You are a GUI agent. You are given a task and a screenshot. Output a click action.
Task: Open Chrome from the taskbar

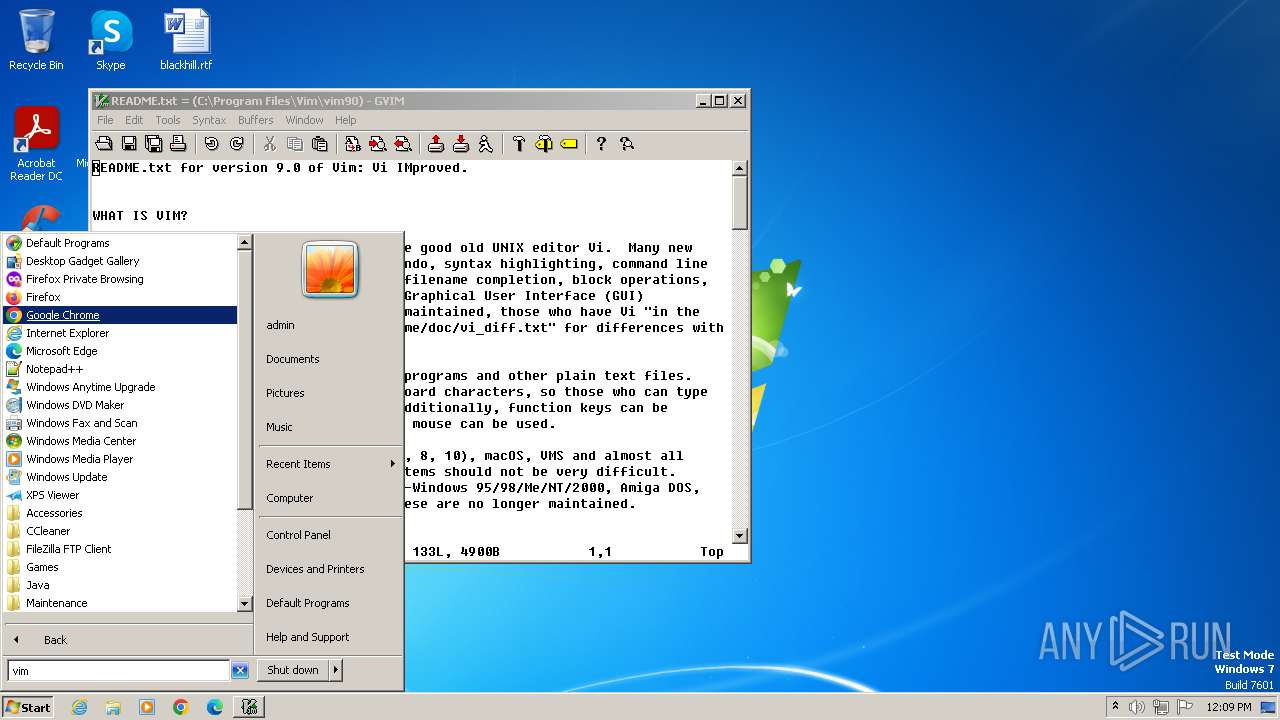click(181, 707)
